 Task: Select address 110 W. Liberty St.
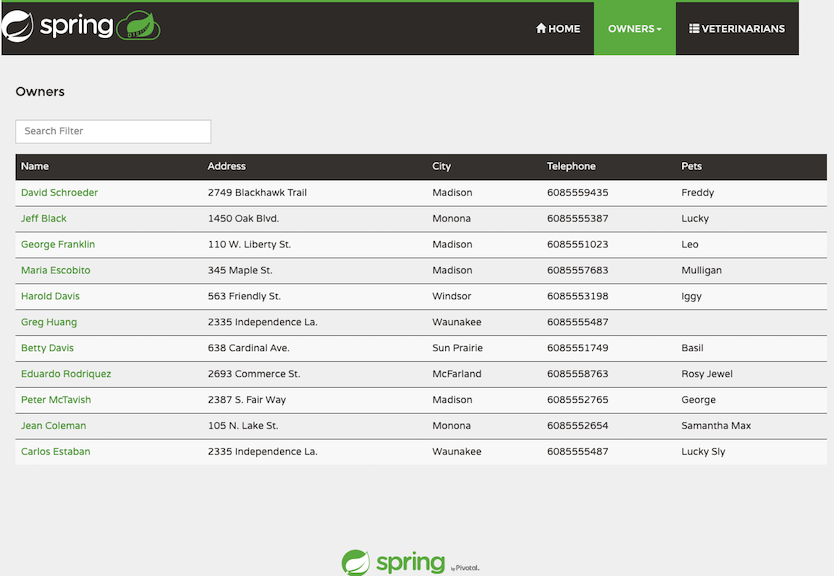click(x=249, y=245)
